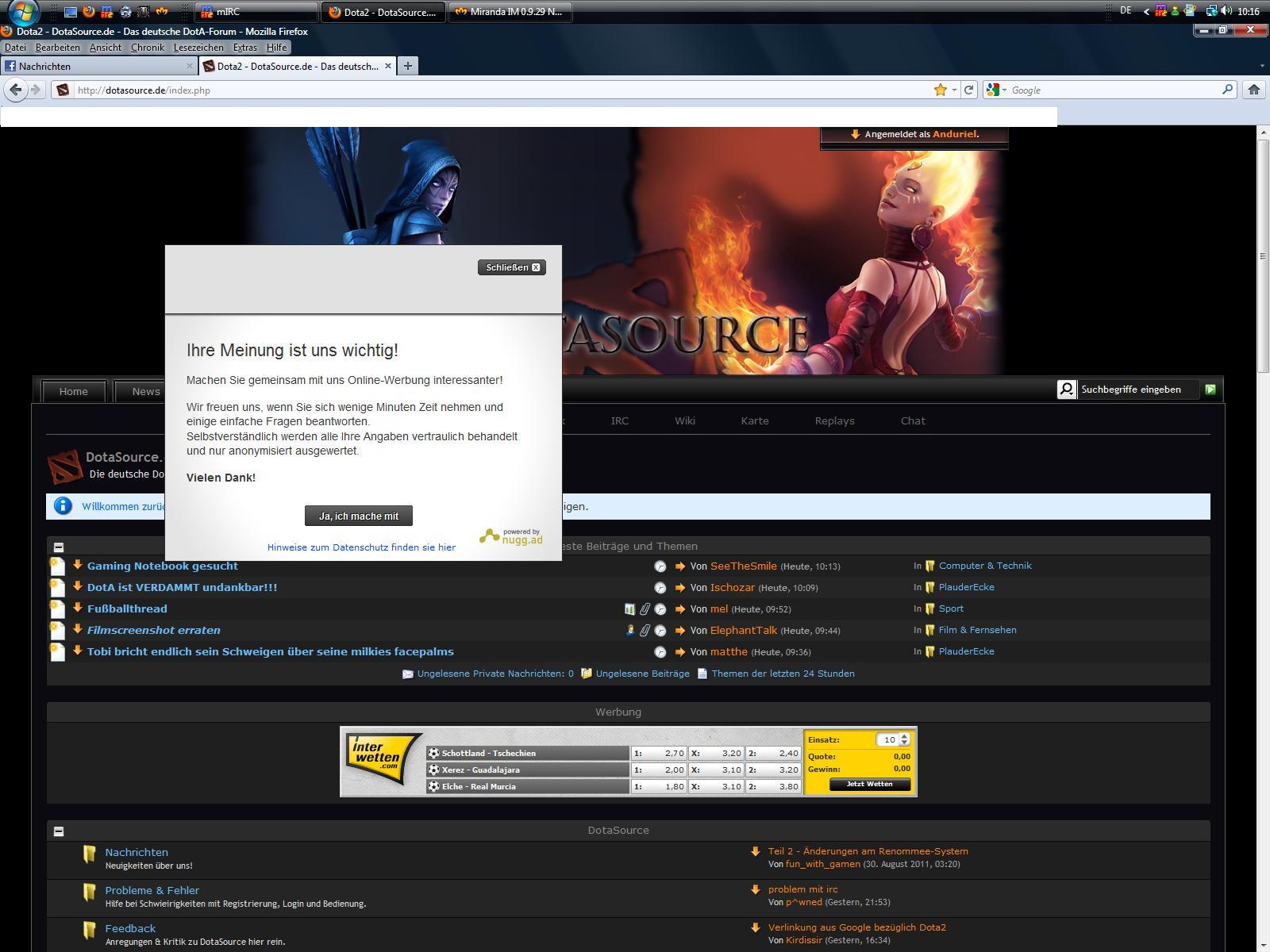Collapse the DotaSource forum category
This screenshot has width=1270, height=952.
click(59, 831)
